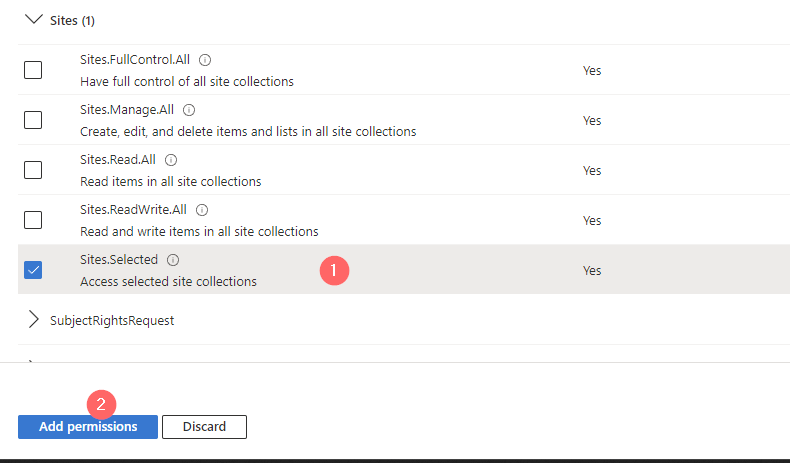Screen dimensions: 790x463
Task: Click info icon next to Sites.FullControl.All
Action: pos(205,60)
